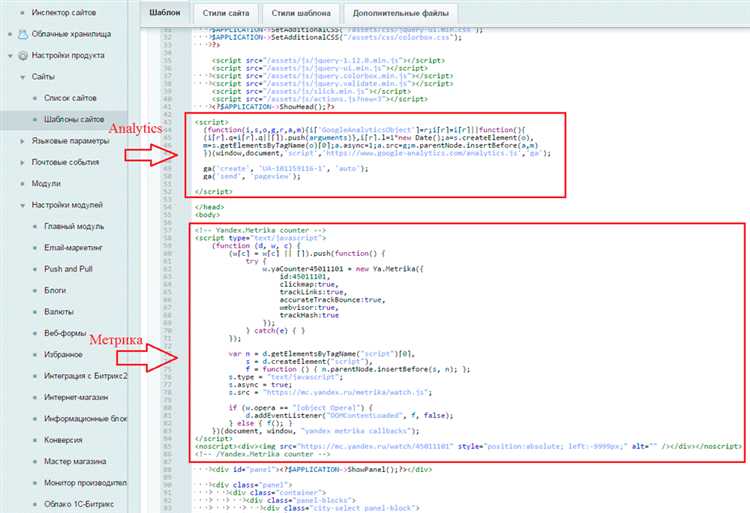Image resolution: width=750 pixels, height=513 pixels.
Task: Click the s.async = true code line
Action: pos(260,384)
